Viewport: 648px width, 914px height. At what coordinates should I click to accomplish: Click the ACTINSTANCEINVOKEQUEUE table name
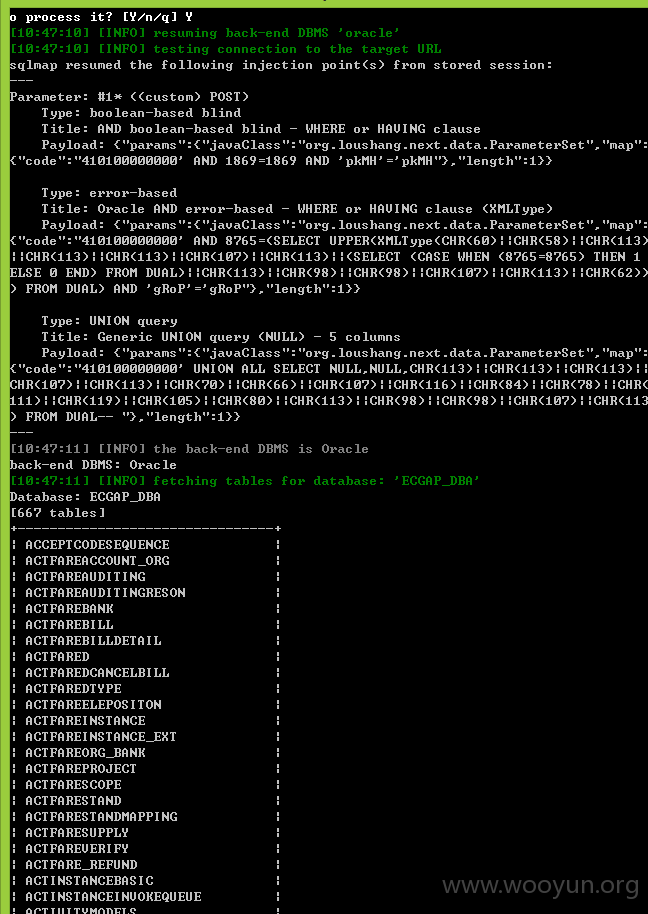click(x=113, y=898)
